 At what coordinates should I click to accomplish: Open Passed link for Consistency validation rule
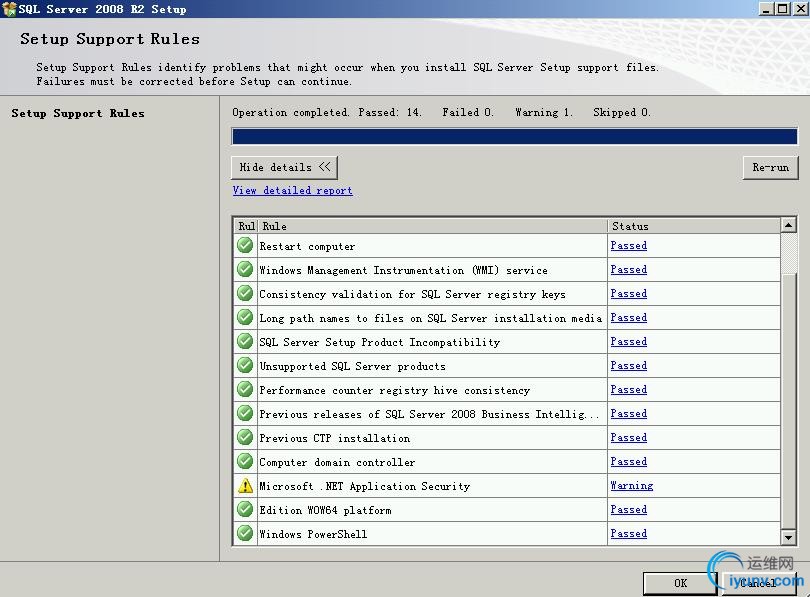(628, 294)
